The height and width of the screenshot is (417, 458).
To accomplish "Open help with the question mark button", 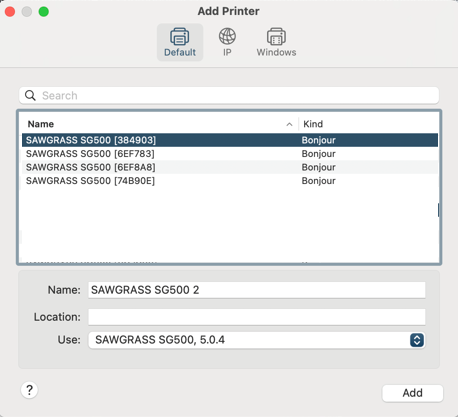I will pyautogui.click(x=29, y=390).
